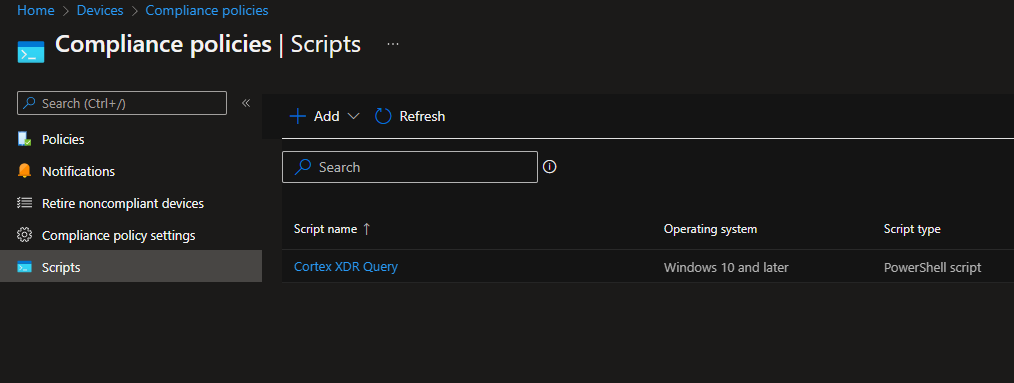Image resolution: width=1014 pixels, height=383 pixels.
Task: Focus the sidebar Search (Ctrl+/) box
Action: pos(122,103)
